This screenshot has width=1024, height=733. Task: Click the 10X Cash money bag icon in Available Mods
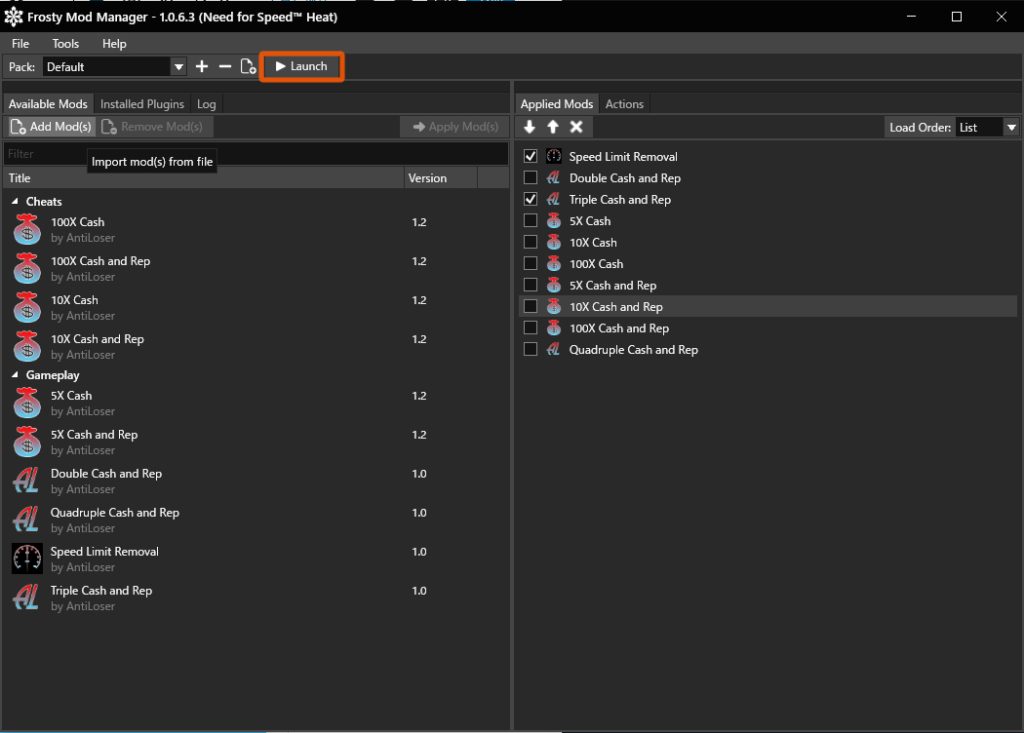(x=27, y=308)
